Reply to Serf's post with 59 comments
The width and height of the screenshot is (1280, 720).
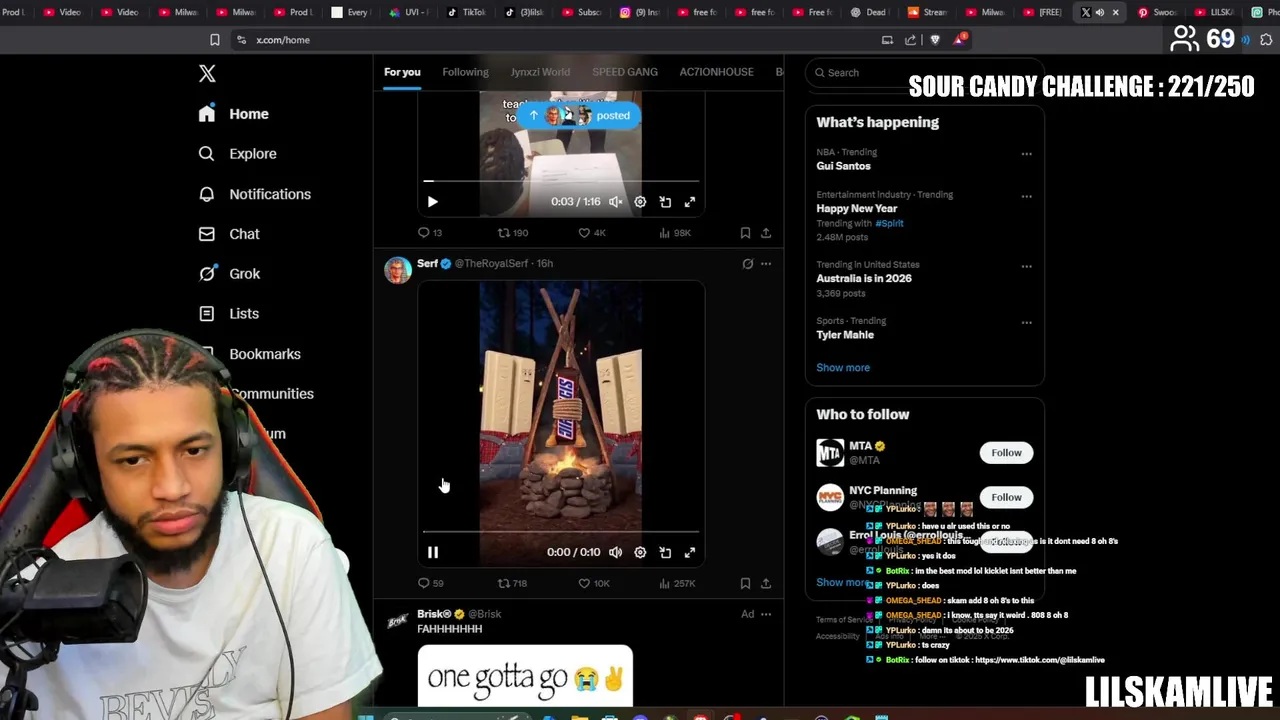431,583
